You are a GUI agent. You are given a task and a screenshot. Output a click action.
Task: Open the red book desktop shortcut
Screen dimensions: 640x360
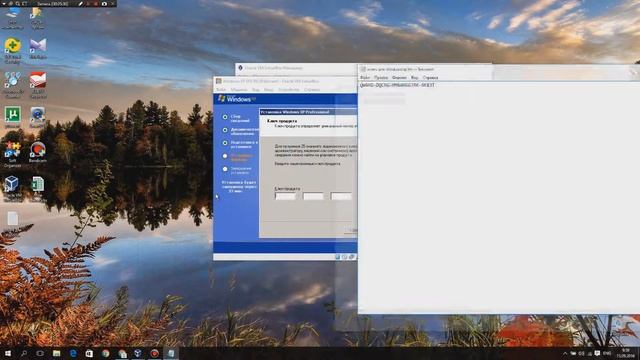click(38, 85)
